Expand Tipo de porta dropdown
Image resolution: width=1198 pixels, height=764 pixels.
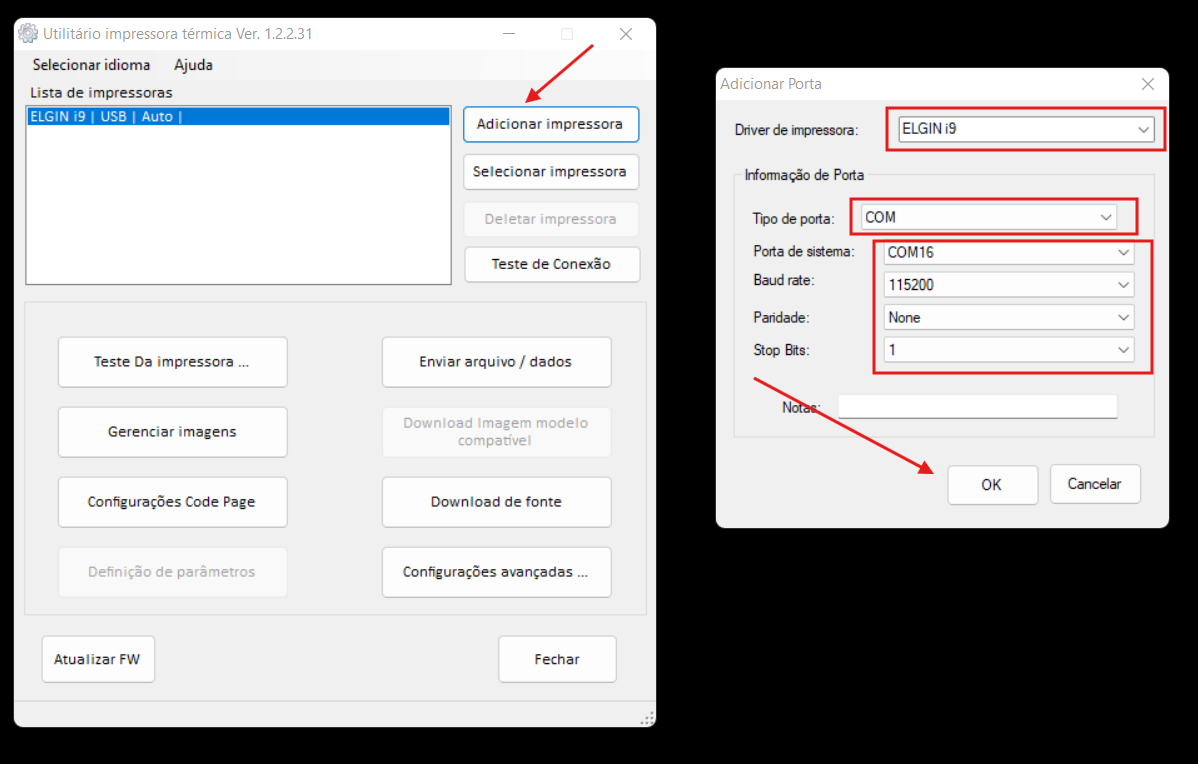point(988,217)
